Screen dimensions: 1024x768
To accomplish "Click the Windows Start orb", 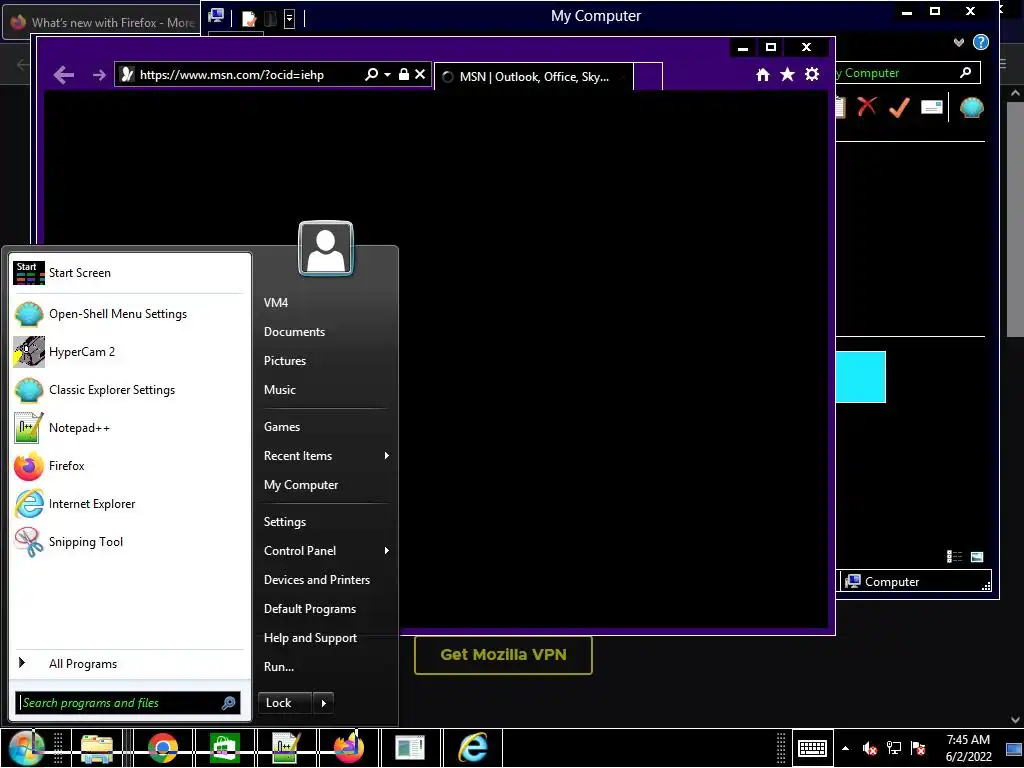I will pos(25,748).
